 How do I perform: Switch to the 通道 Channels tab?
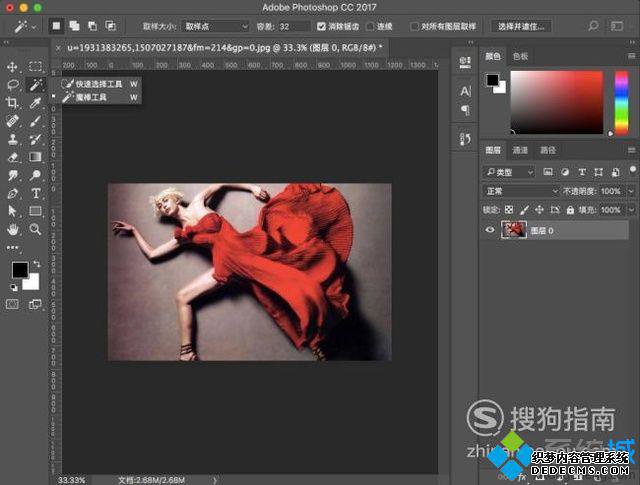coord(520,150)
